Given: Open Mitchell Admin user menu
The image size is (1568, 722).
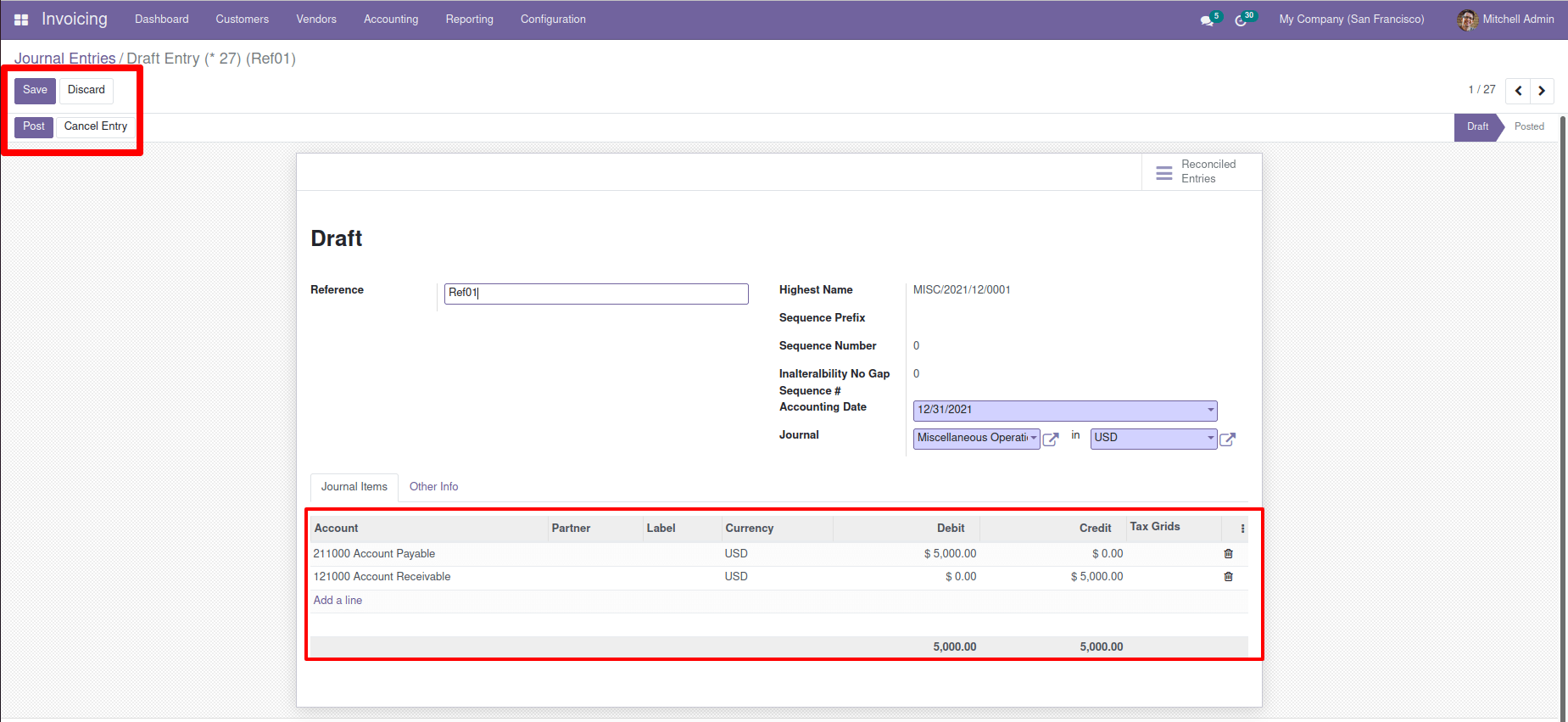Looking at the screenshot, I should pos(1506,20).
